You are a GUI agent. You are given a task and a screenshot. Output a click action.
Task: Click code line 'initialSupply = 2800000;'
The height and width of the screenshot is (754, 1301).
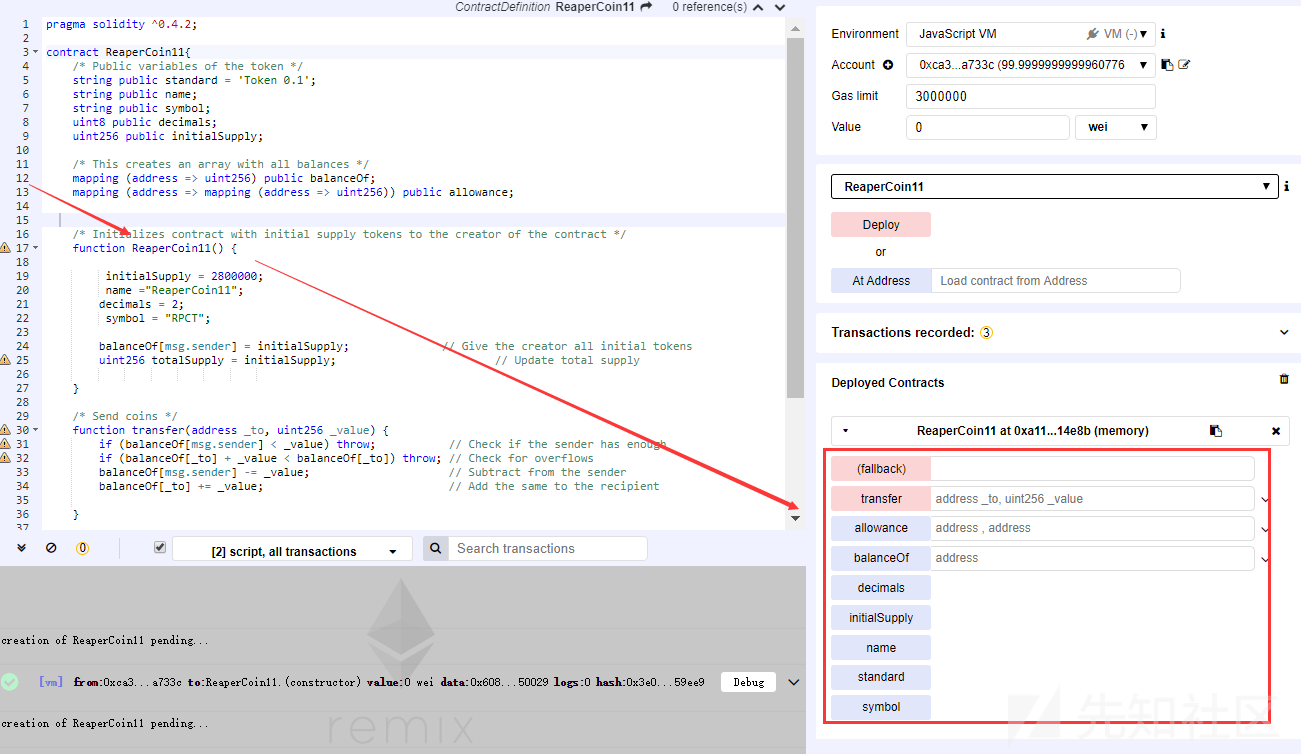pos(184,276)
